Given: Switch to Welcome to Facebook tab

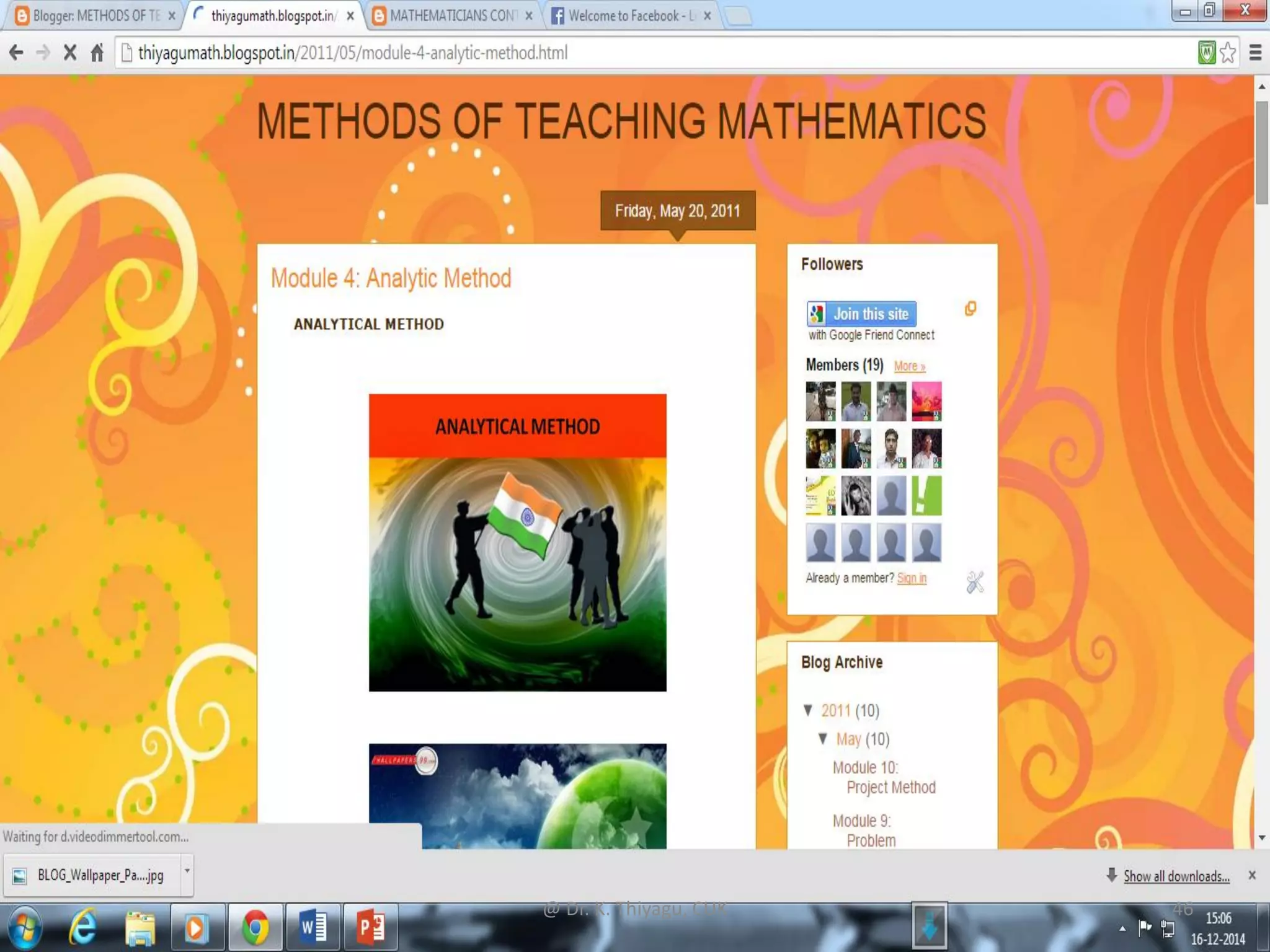Looking at the screenshot, I should coord(630,15).
